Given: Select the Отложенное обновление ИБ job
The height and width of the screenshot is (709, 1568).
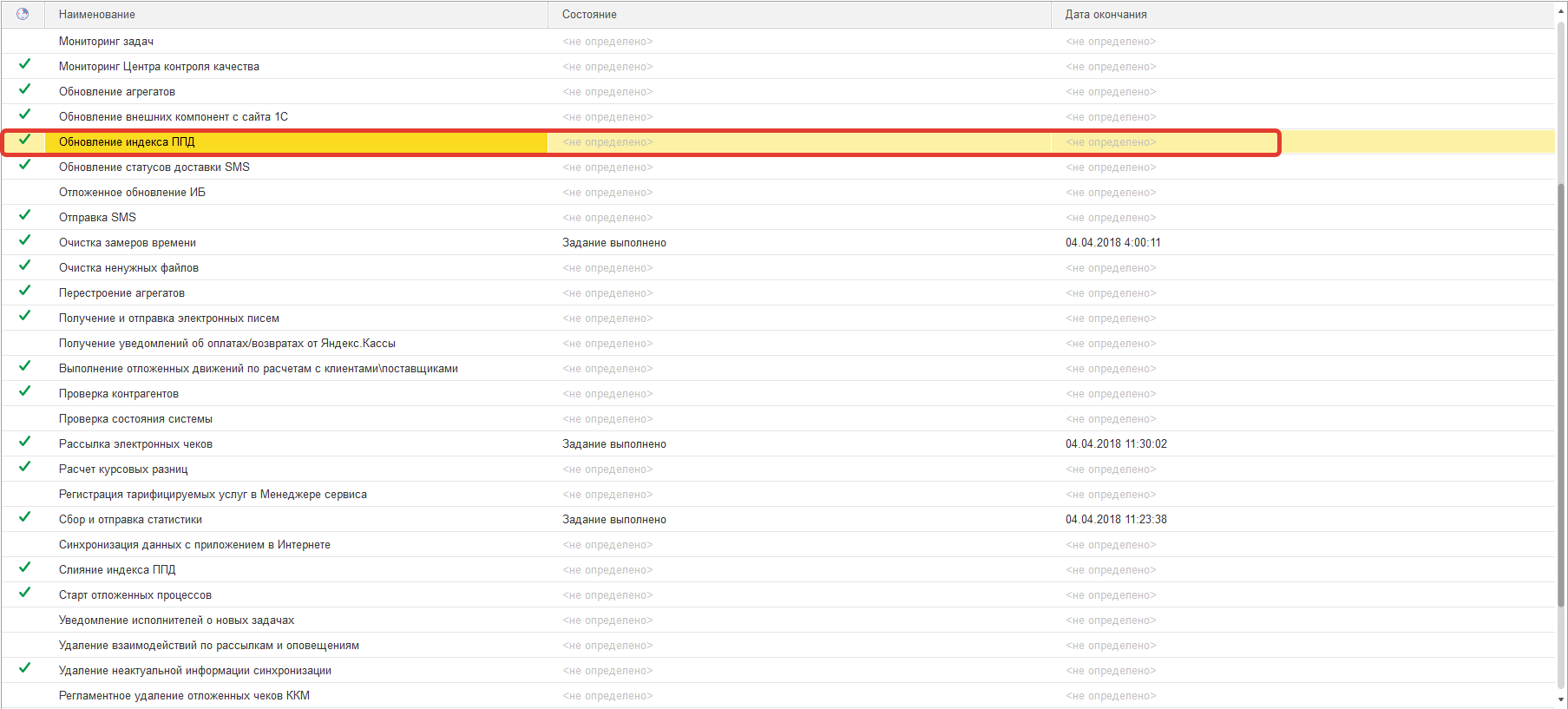Looking at the screenshot, I should 132,193.
